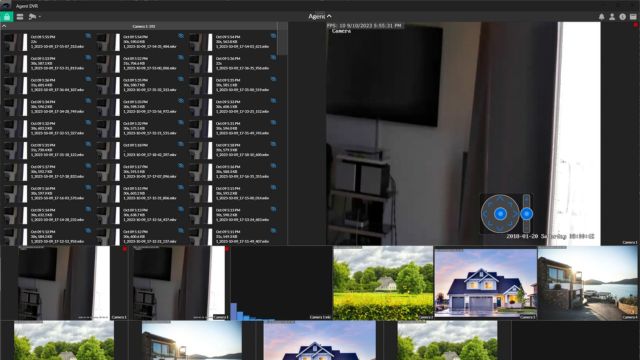Open the middle recording thumbnail in the top row
Screen dimensions: 640x360
(108, 42)
